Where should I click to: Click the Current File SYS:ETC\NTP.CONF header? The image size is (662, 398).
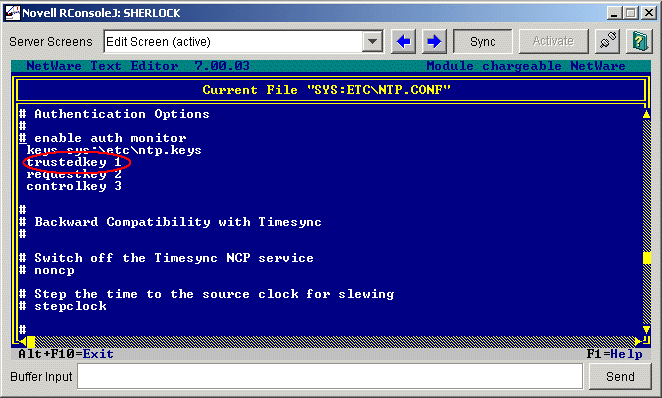point(326,90)
